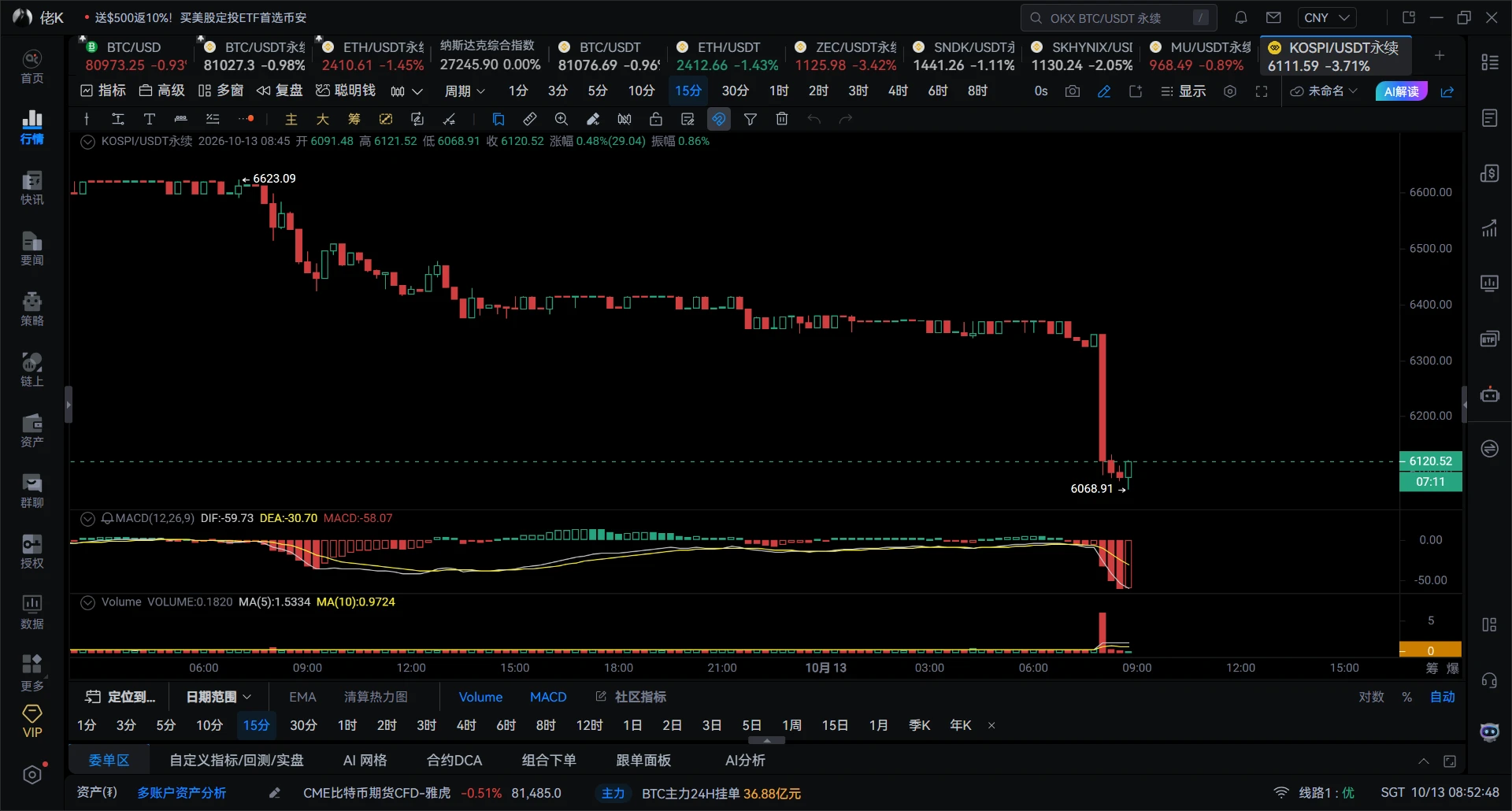Toggle 对数 logarithmic scale
Viewport: 1512px width, 811px height.
pyautogui.click(x=1371, y=697)
